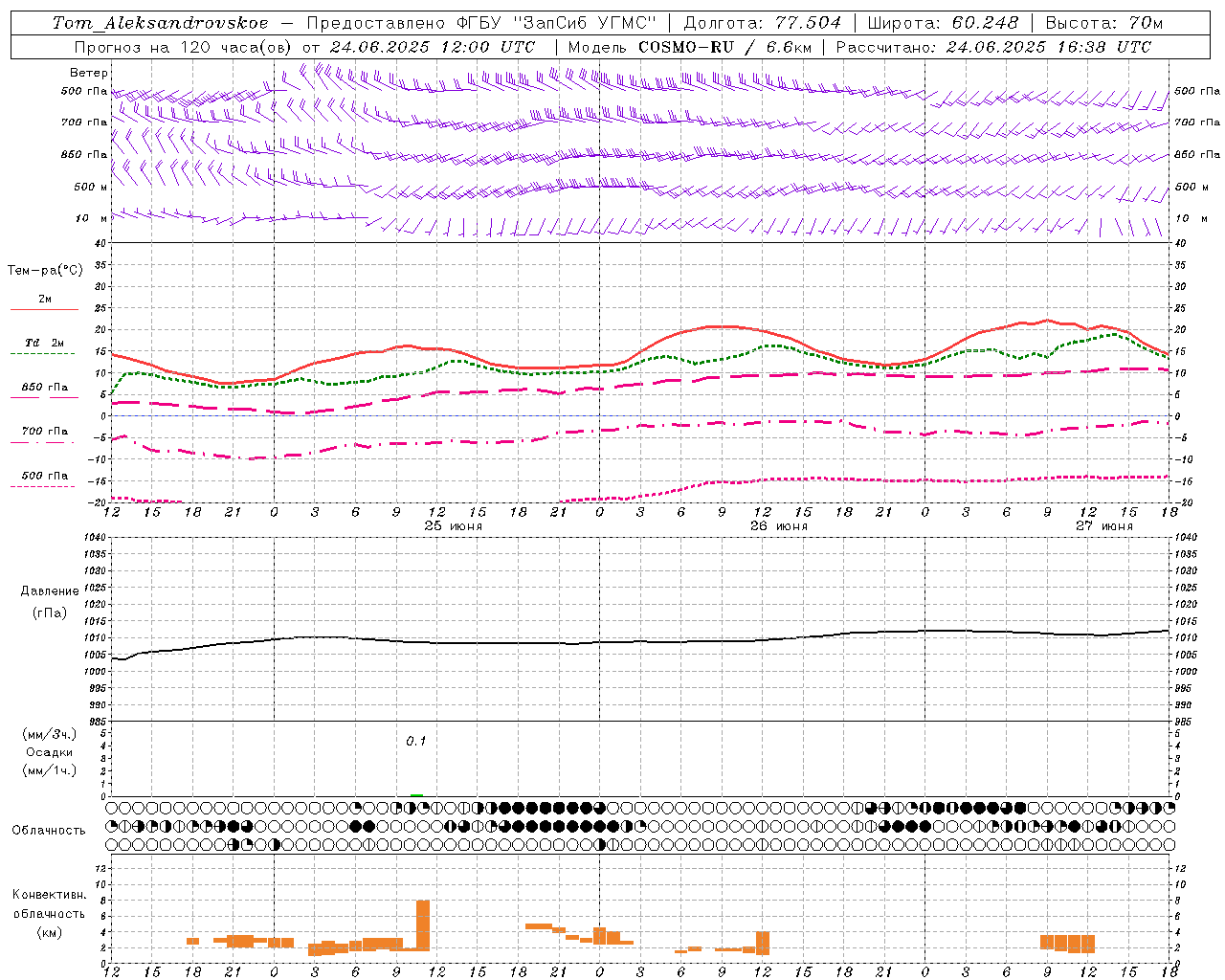This screenshot has height=980, width=1225.
Task: Click the Широта: 60.248 latitude value
Action: tap(949, 23)
